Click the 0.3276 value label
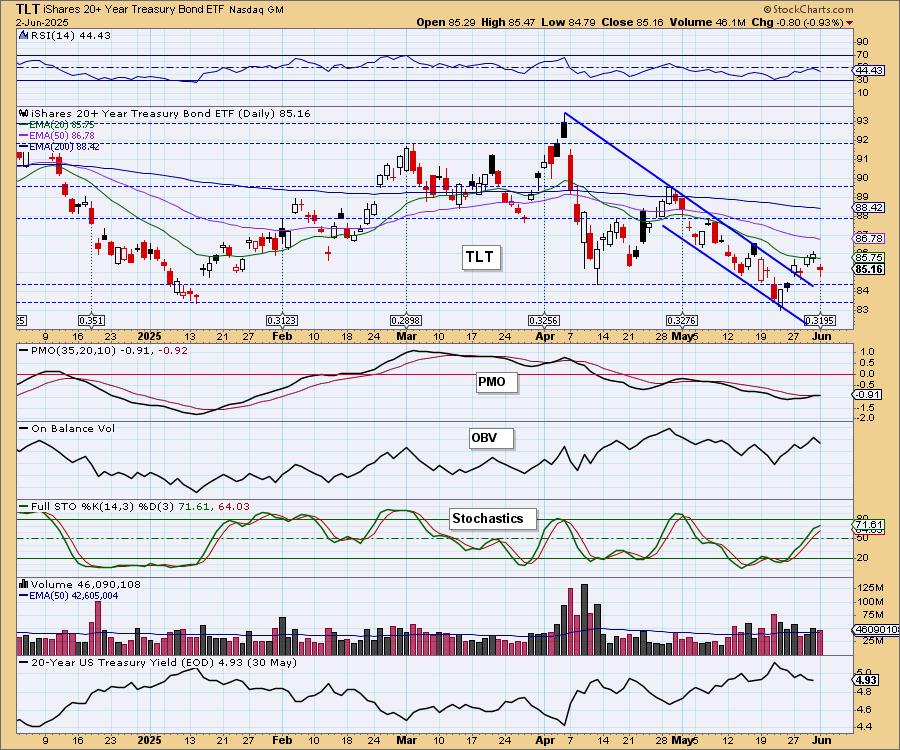 coord(682,320)
